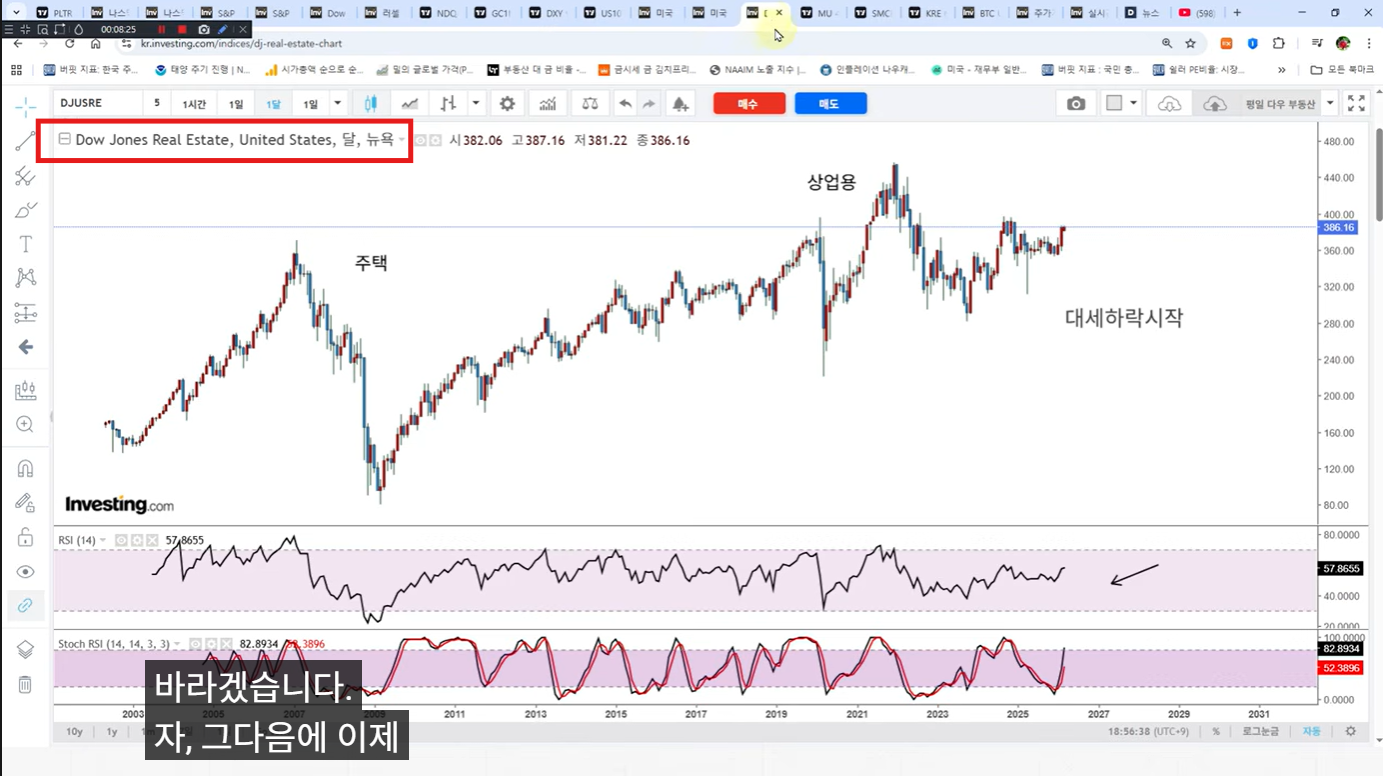Reload the browser page

tap(69, 44)
